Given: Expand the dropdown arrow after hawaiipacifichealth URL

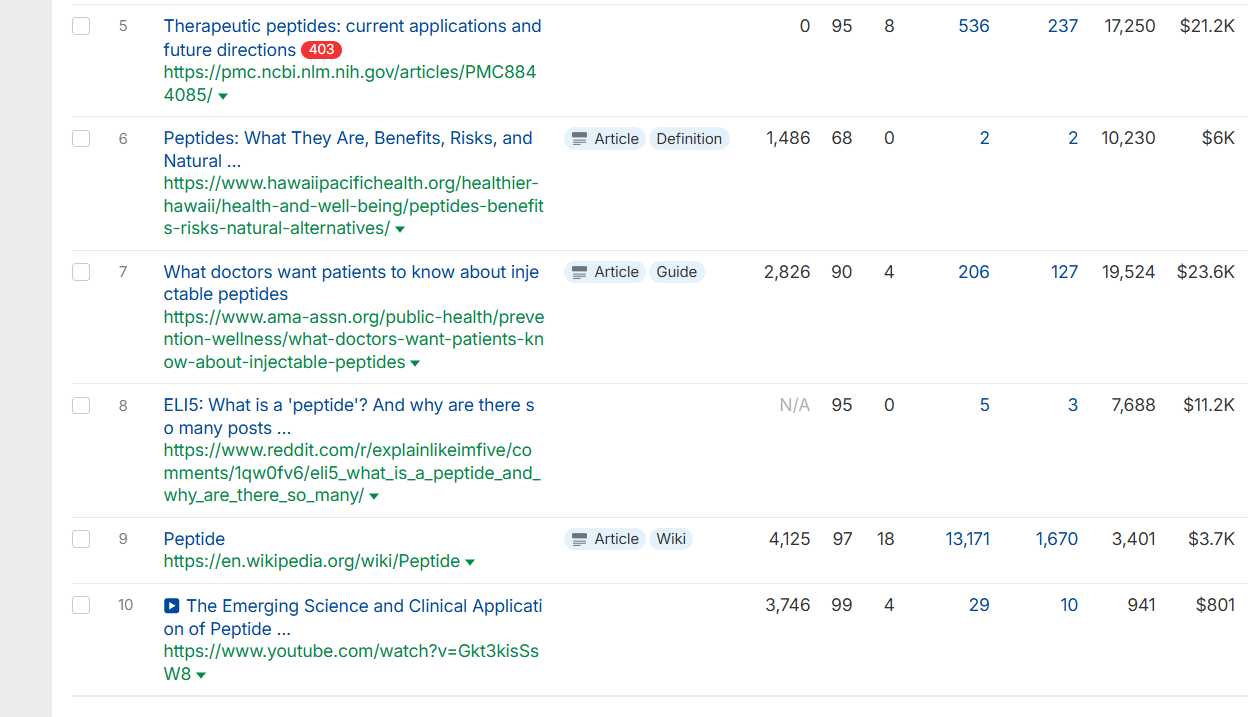Looking at the screenshot, I should (400, 229).
